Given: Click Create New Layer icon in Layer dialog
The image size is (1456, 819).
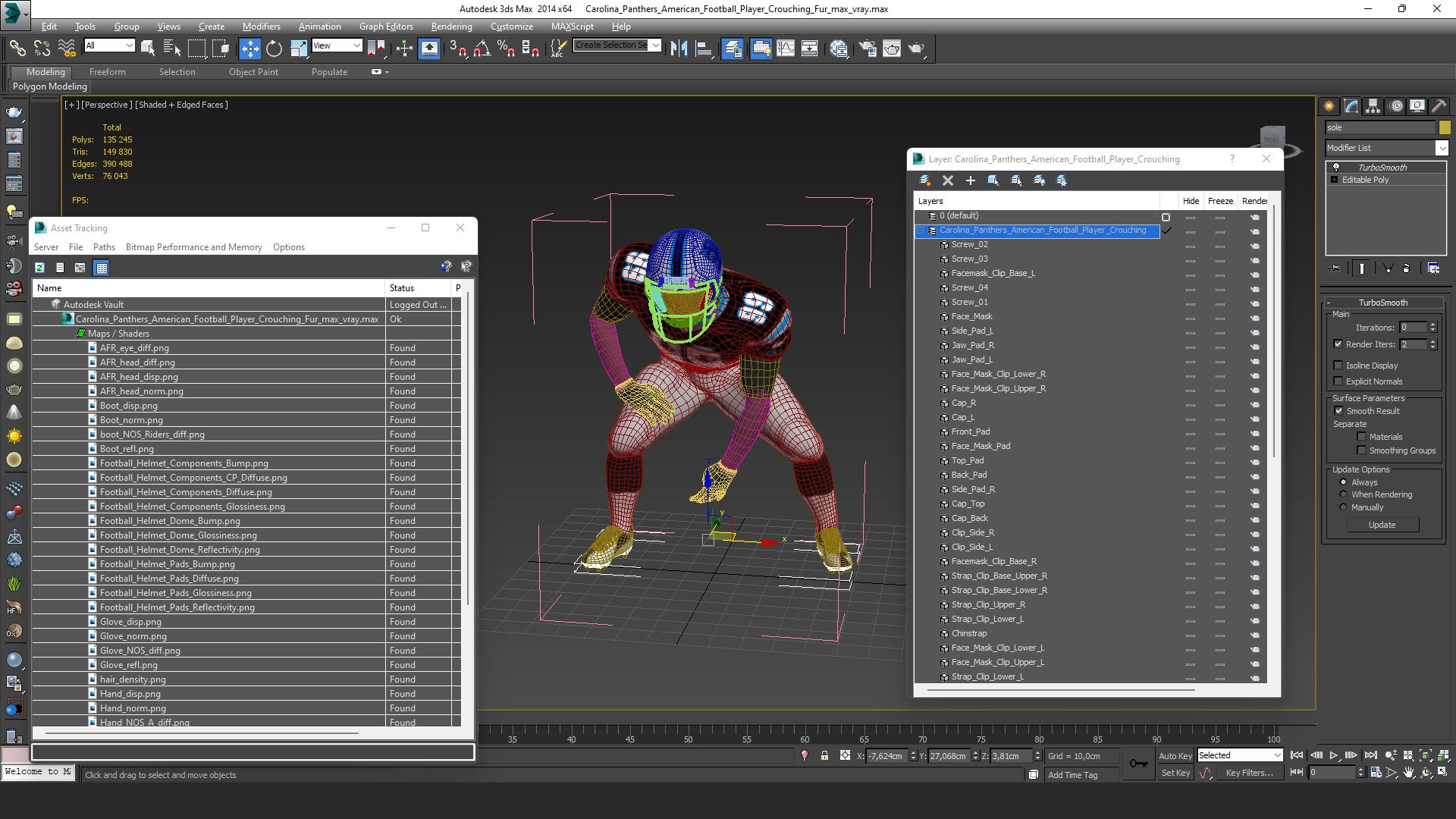Looking at the screenshot, I should 925,180.
